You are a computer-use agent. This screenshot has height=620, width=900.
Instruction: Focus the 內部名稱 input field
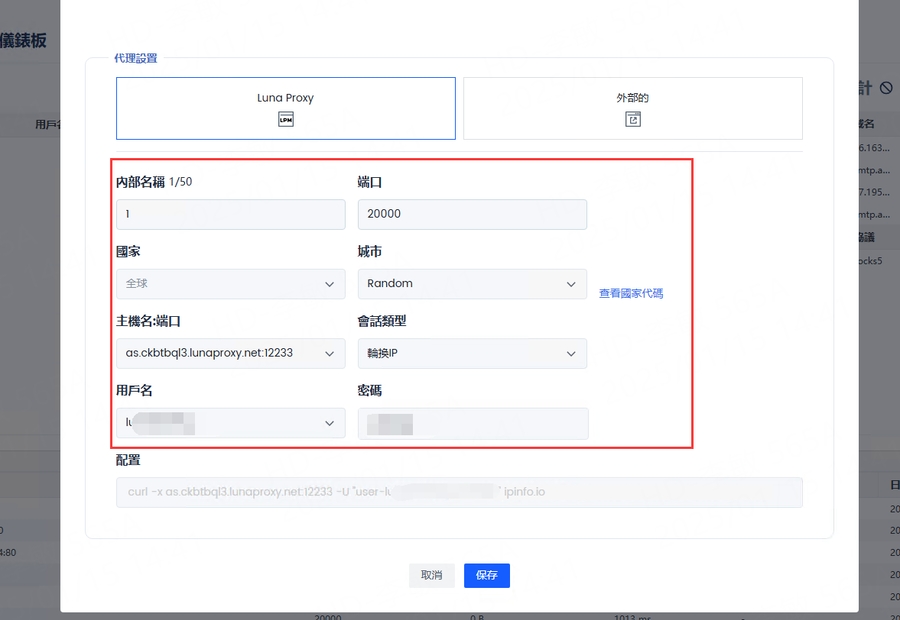230,214
